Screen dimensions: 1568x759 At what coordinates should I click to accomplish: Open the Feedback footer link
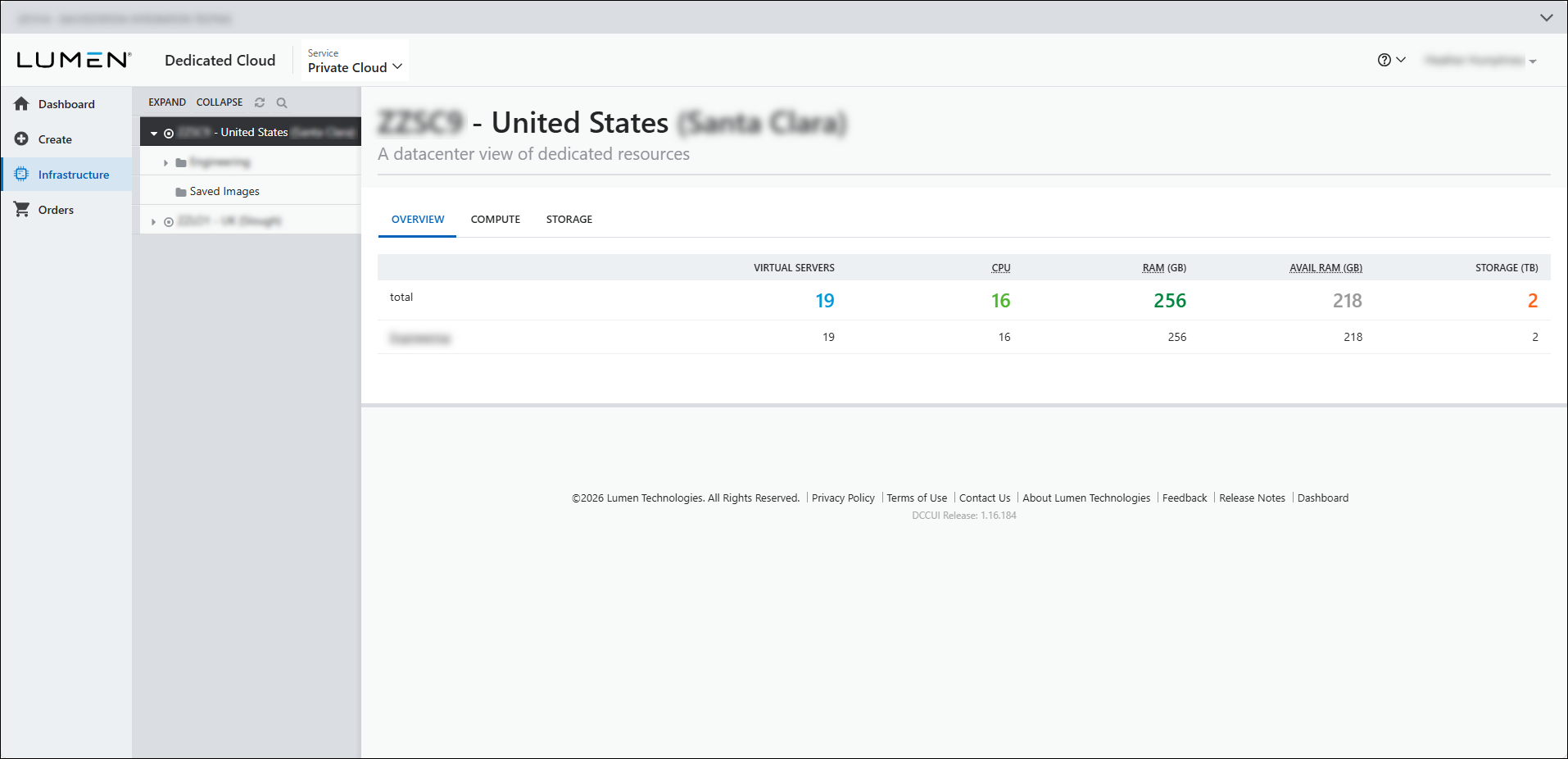(x=1185, y=498)
